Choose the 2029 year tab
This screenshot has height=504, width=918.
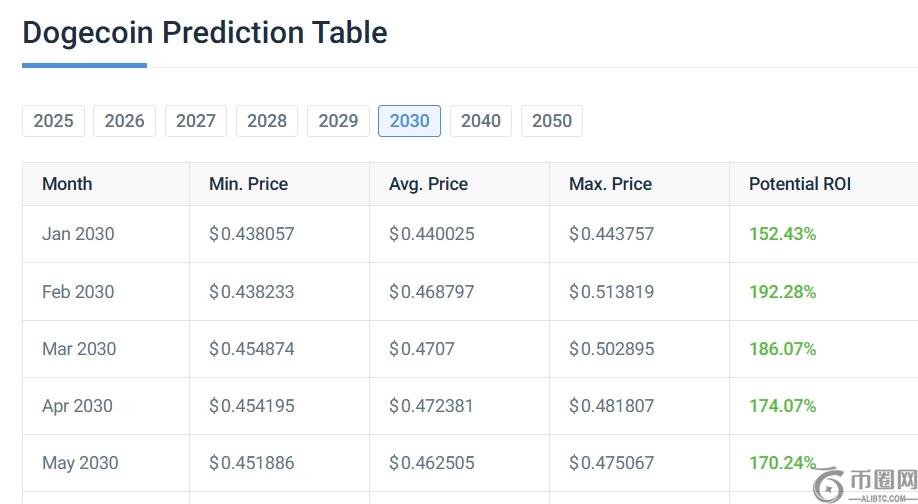click(x=338, y=121)
